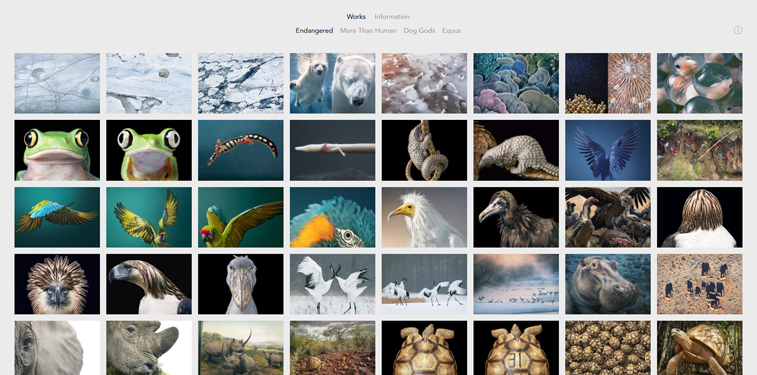Open the green macaw with raised wings photo

click(x=149, y=217)
